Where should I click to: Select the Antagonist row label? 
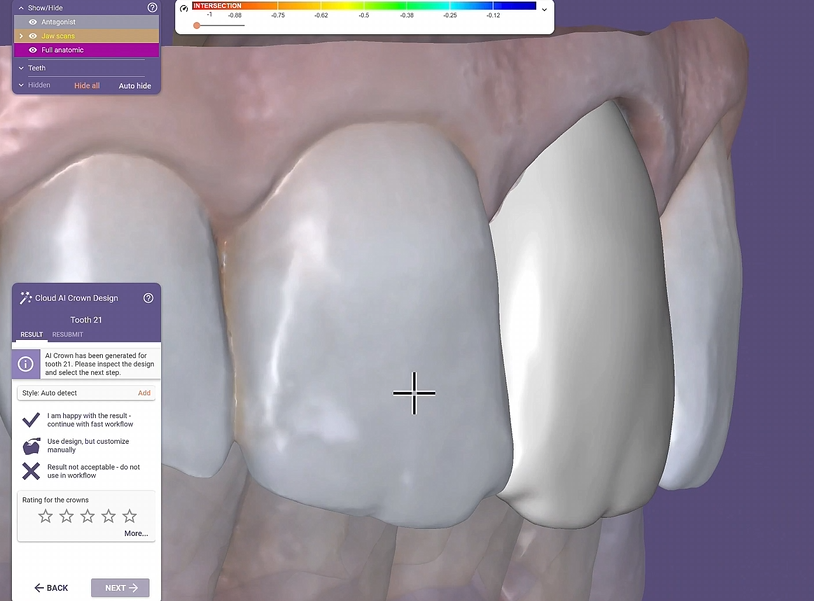click(59, 22)
